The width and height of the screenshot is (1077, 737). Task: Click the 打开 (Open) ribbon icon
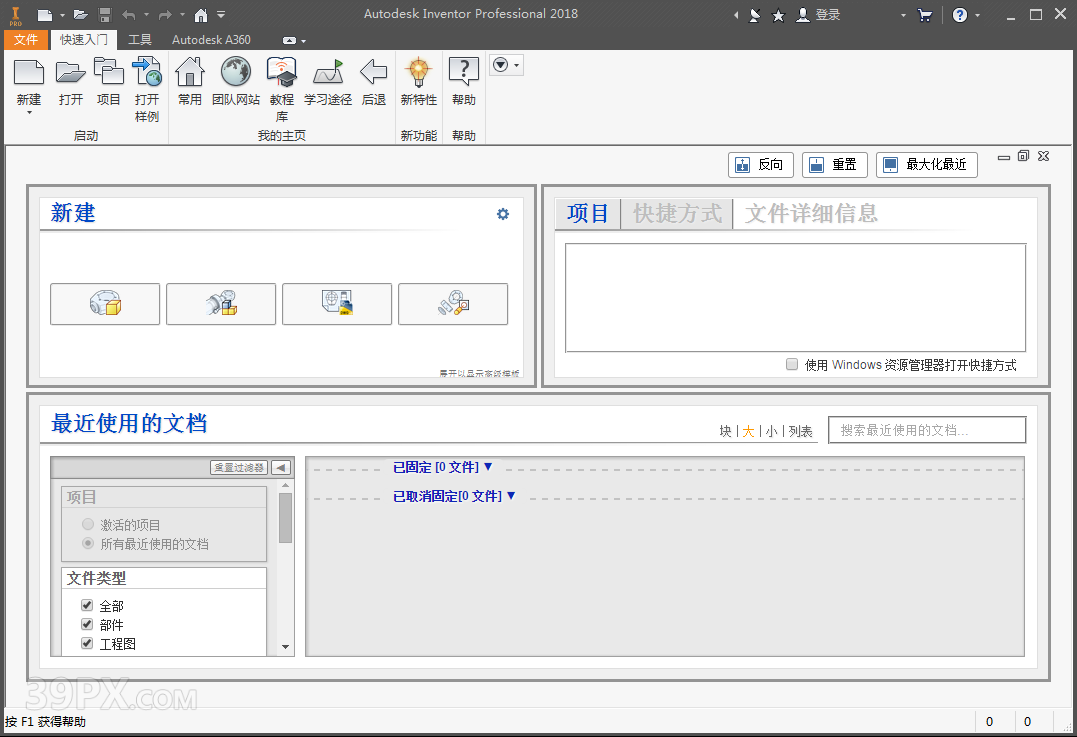(x=70, y=72)
